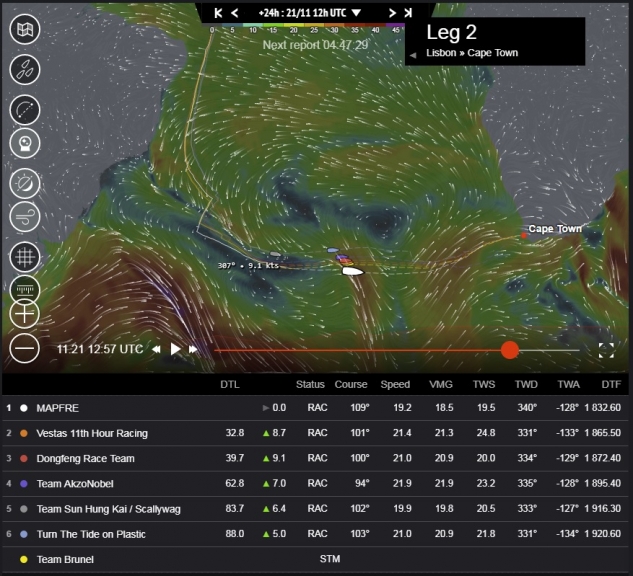Viewport: 633px width, 576px height.
Task: Sort table by Speed column
Action: pyautogui.click(x=395, y=384)
